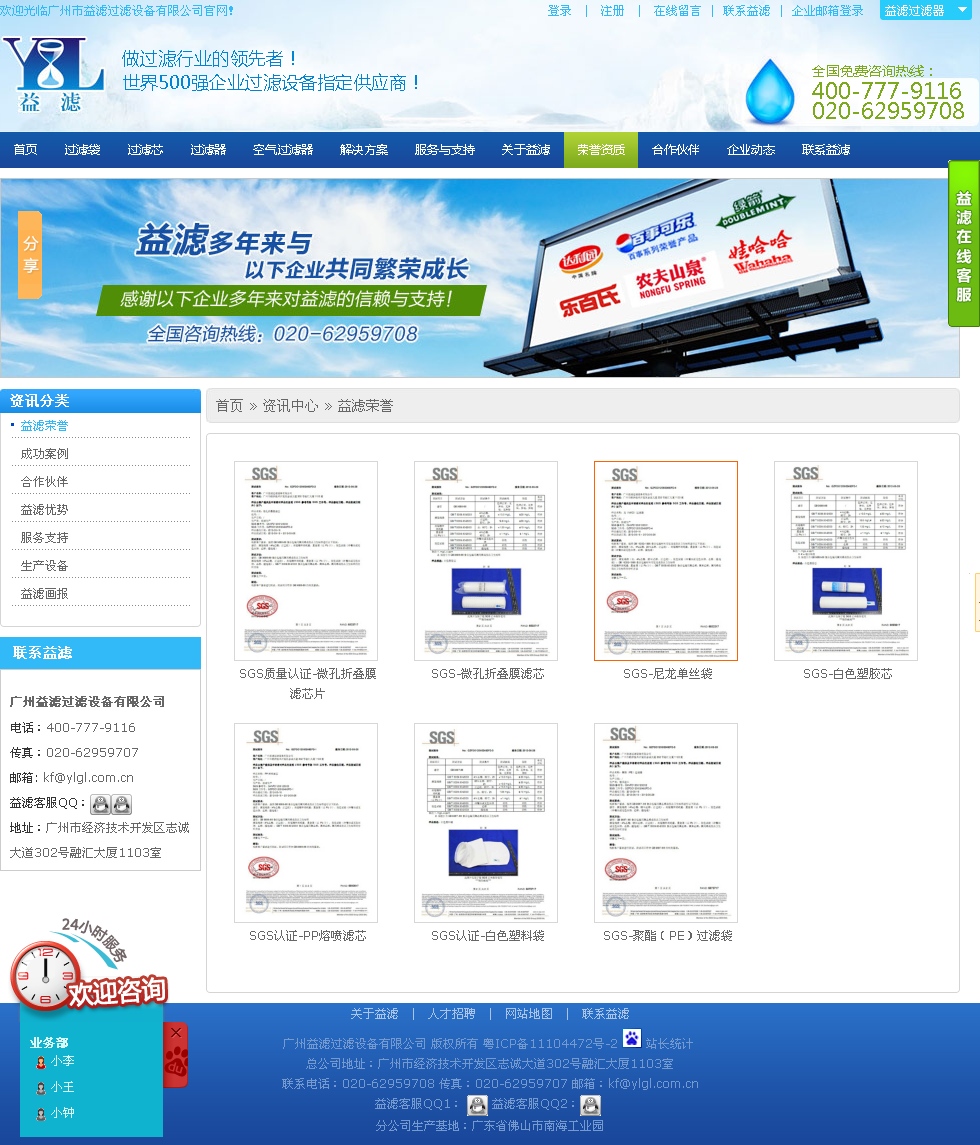This screenshot has height=1145, width=980.
Task: Open SGS认证-白色塑料袋 certificate image
Action: coord(486,823)
